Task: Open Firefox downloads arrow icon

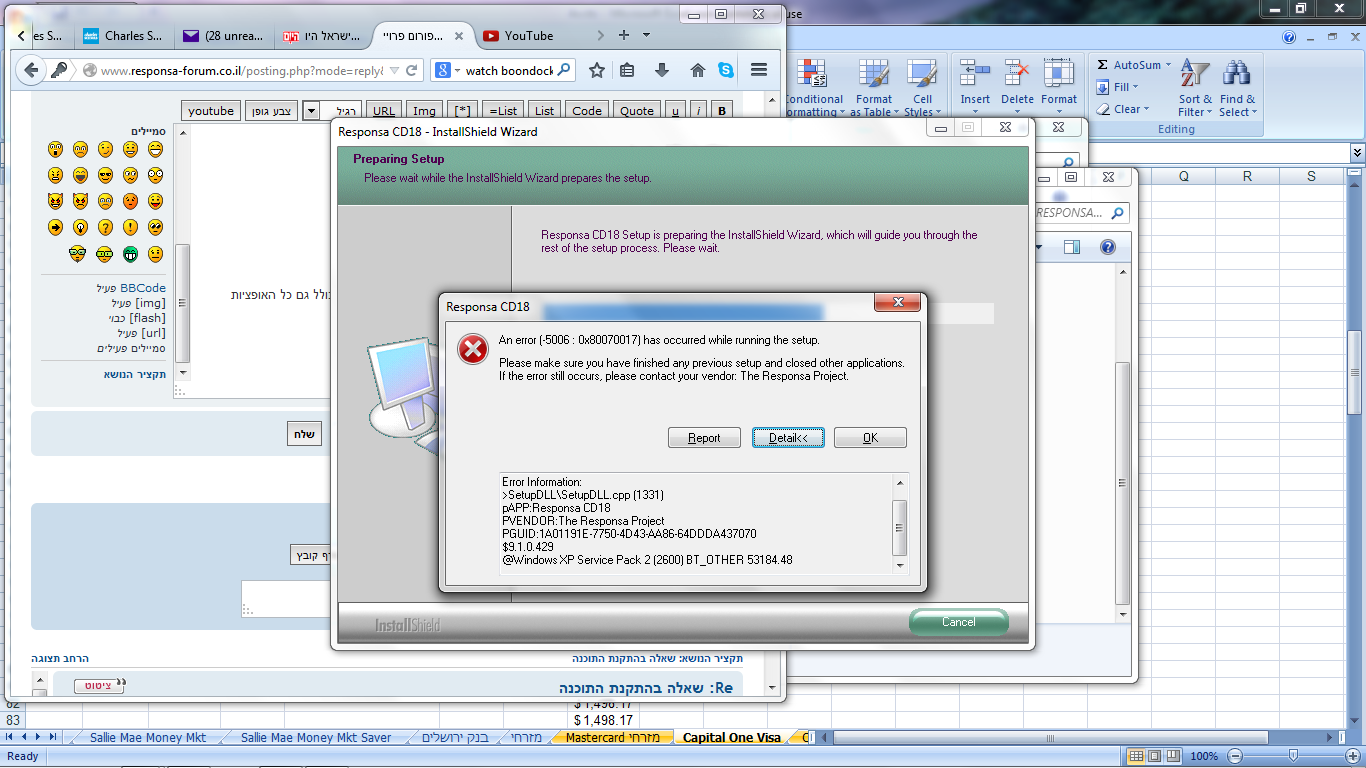Action: [x=662, y=70]
